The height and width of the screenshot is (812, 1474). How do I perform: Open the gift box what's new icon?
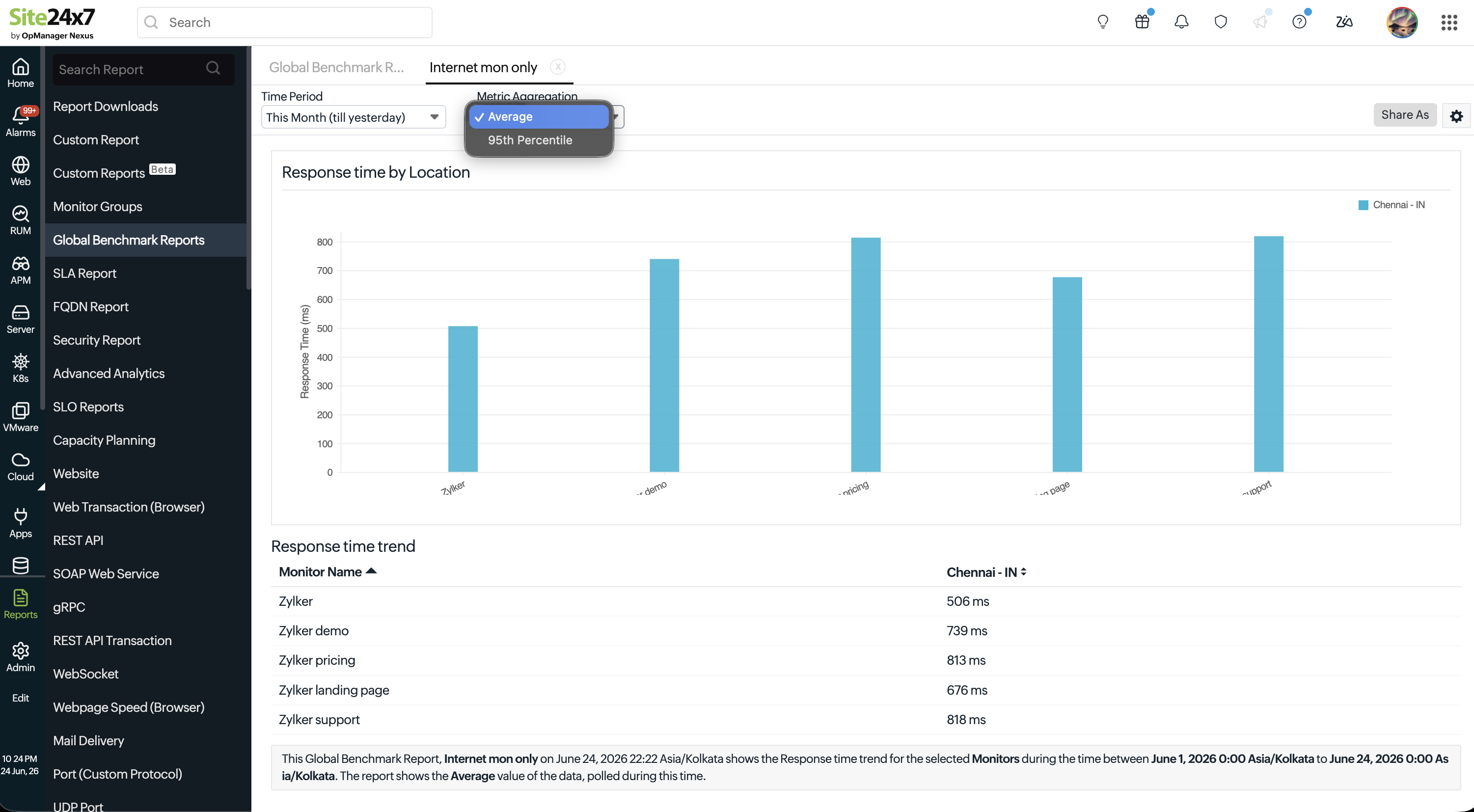coord(1142,22)
